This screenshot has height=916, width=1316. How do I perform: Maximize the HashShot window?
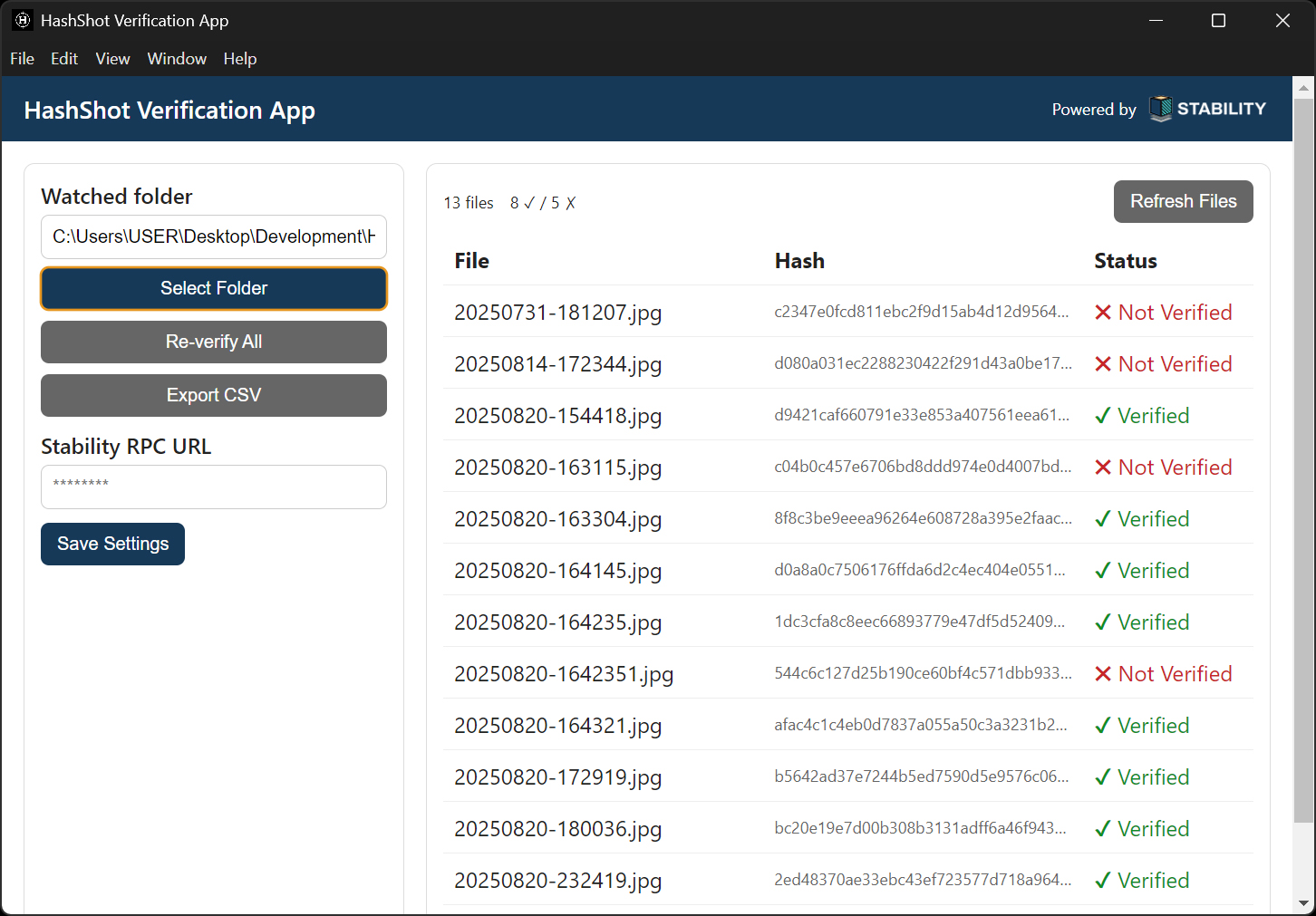1218,20
